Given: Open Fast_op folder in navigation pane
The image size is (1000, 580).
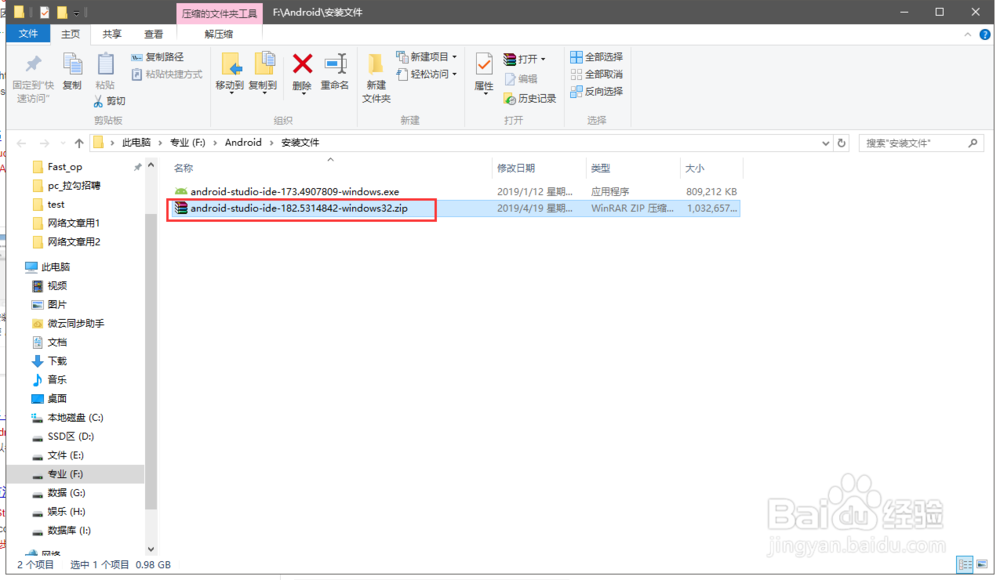Looking at the screenshot, I should tap(64, 167).
